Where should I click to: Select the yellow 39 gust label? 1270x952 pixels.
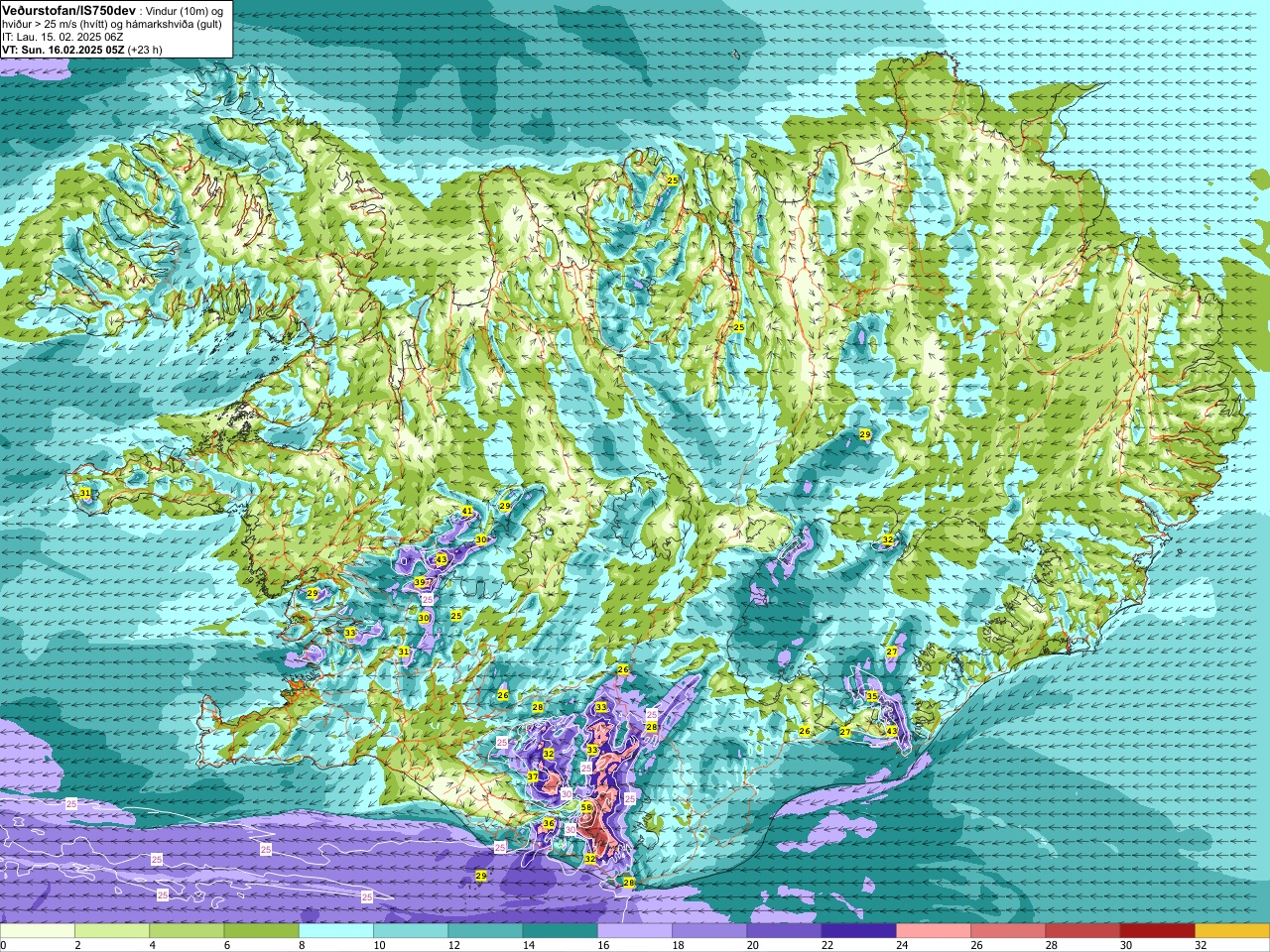pos(421,583)
